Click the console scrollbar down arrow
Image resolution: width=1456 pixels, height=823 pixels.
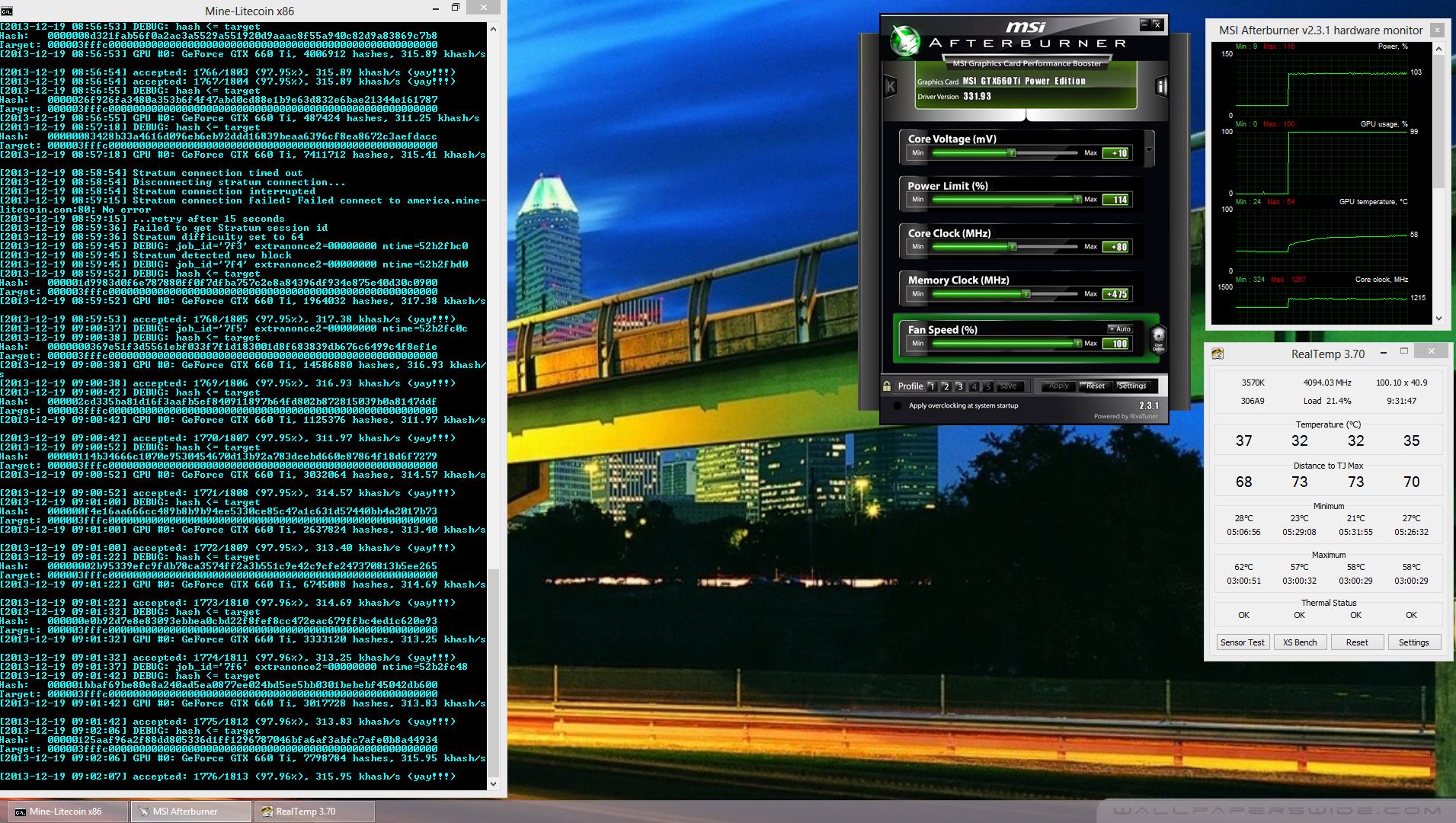tap(493, 783)
